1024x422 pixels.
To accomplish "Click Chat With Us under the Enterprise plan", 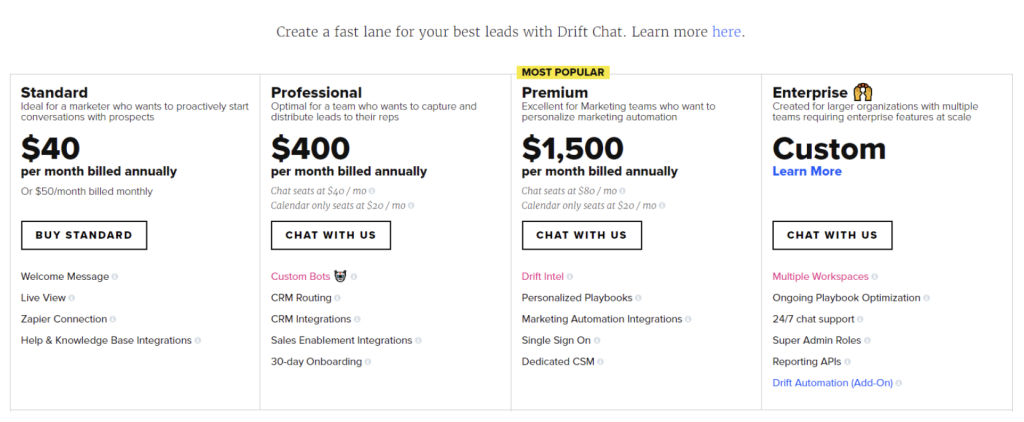I will (833, 235).
